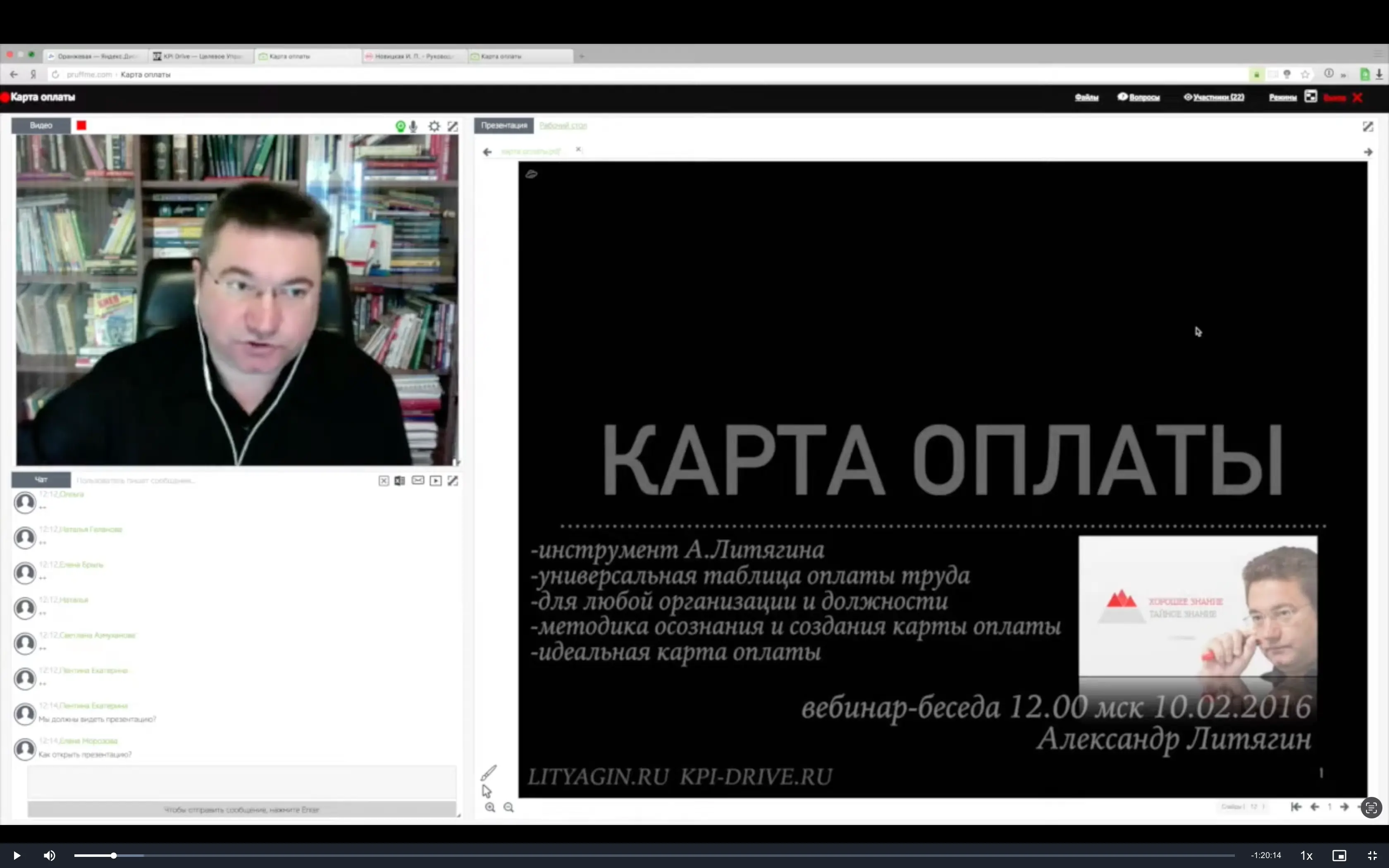Clear chat with the X icon
Screen dimensions: 1389x868
pos(383,480)
